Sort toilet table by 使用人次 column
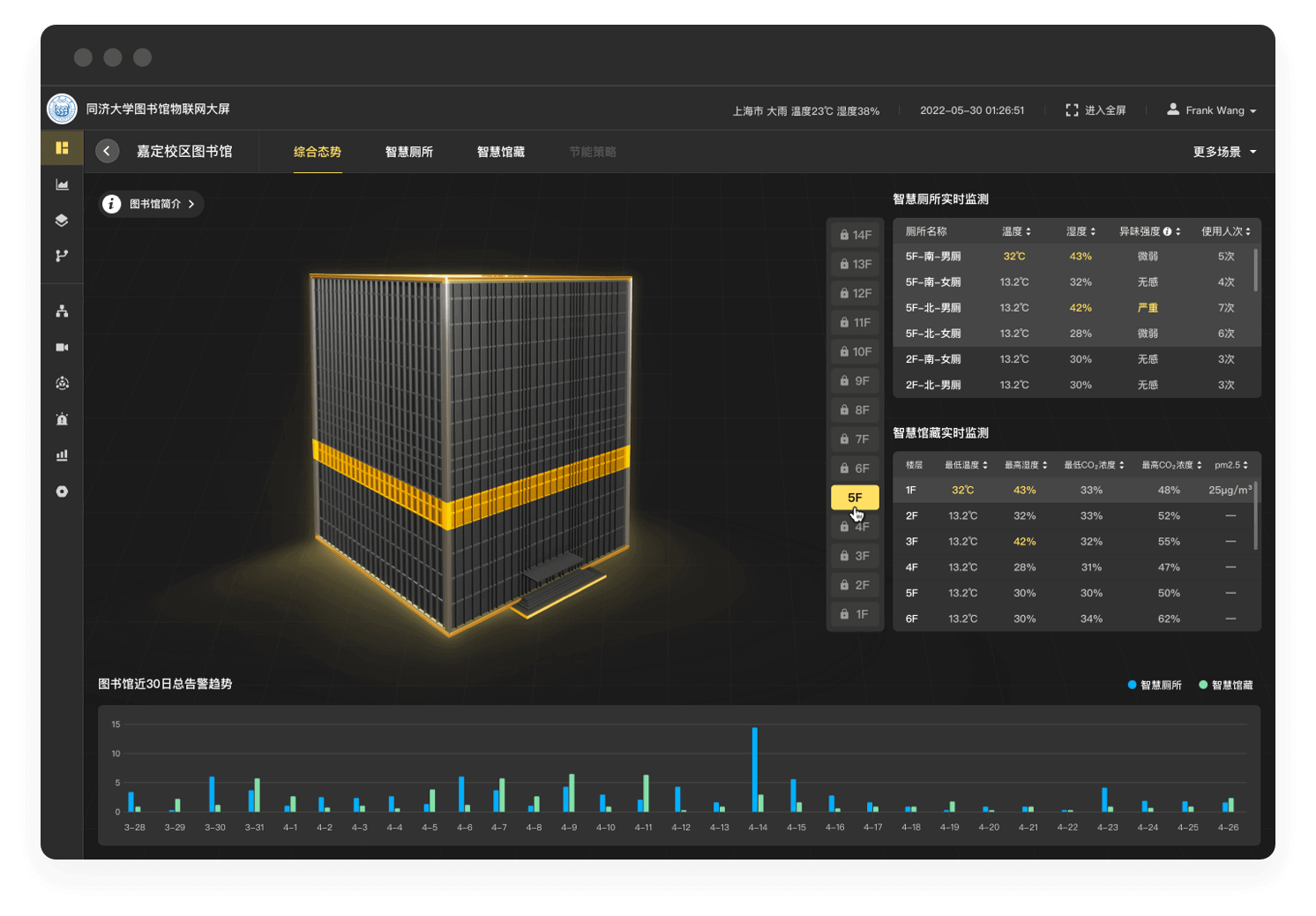Image resolution: width=1316 pixels, height=916 pixels. (x=1226, y=231)
